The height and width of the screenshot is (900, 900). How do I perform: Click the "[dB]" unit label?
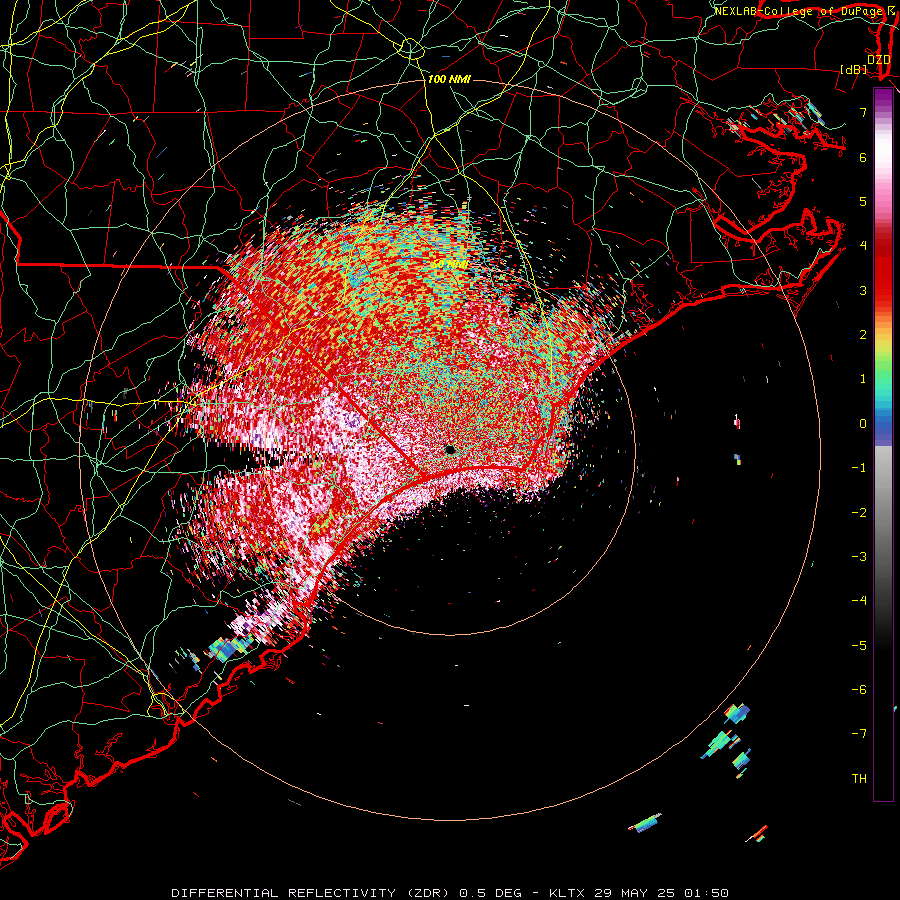(854, 69)
